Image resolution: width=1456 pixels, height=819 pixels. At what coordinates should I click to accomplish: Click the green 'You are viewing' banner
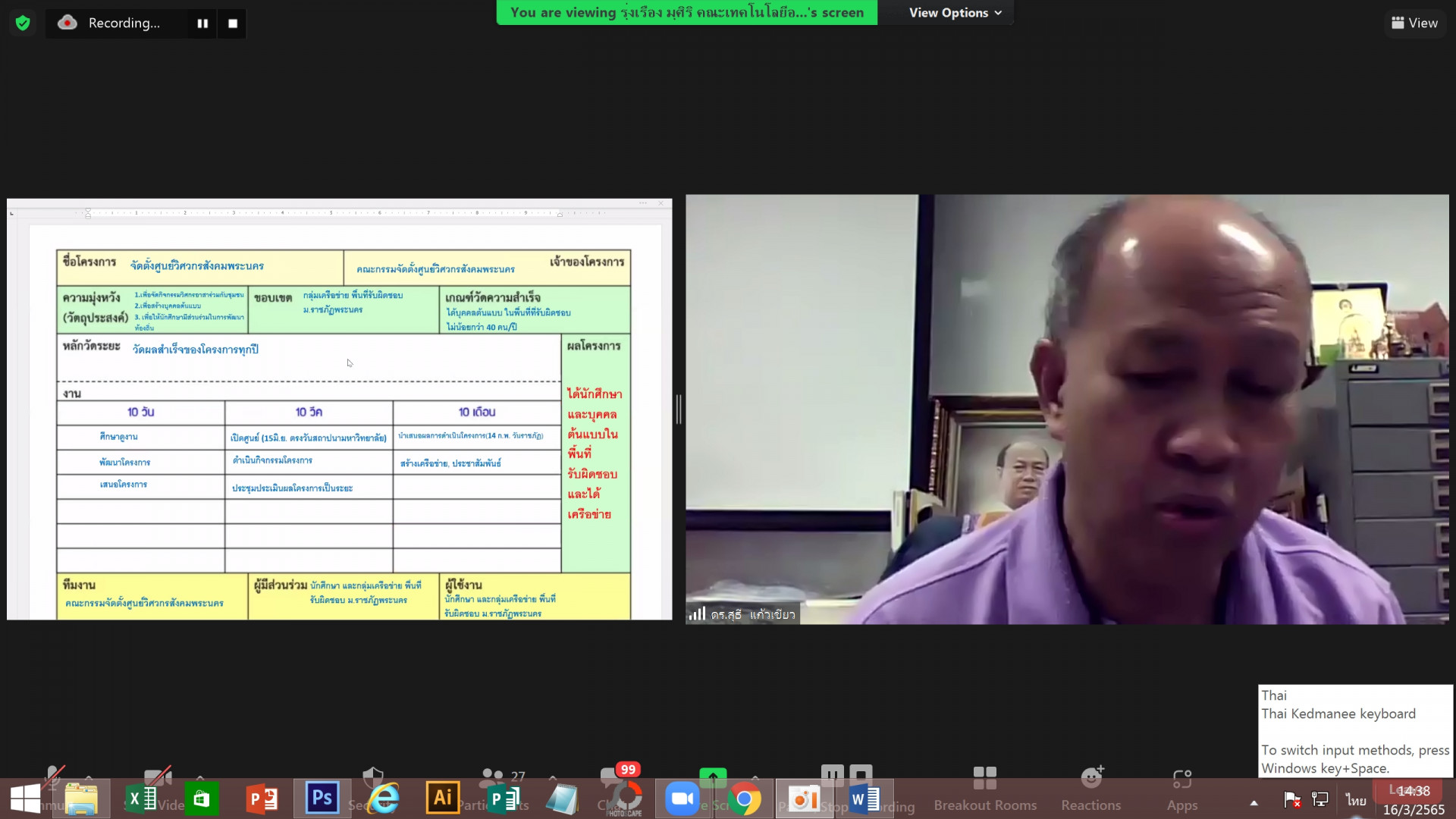coord(687,12)
